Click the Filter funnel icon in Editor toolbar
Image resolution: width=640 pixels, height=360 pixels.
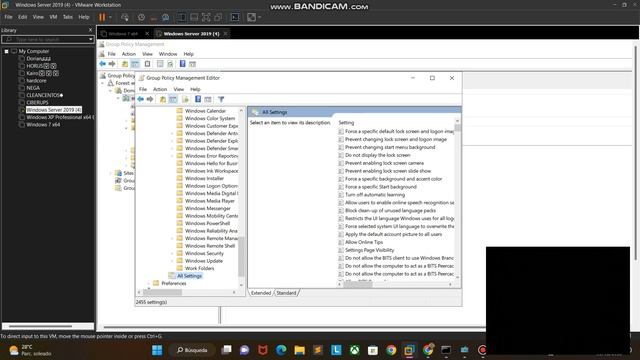pos(221,99)
